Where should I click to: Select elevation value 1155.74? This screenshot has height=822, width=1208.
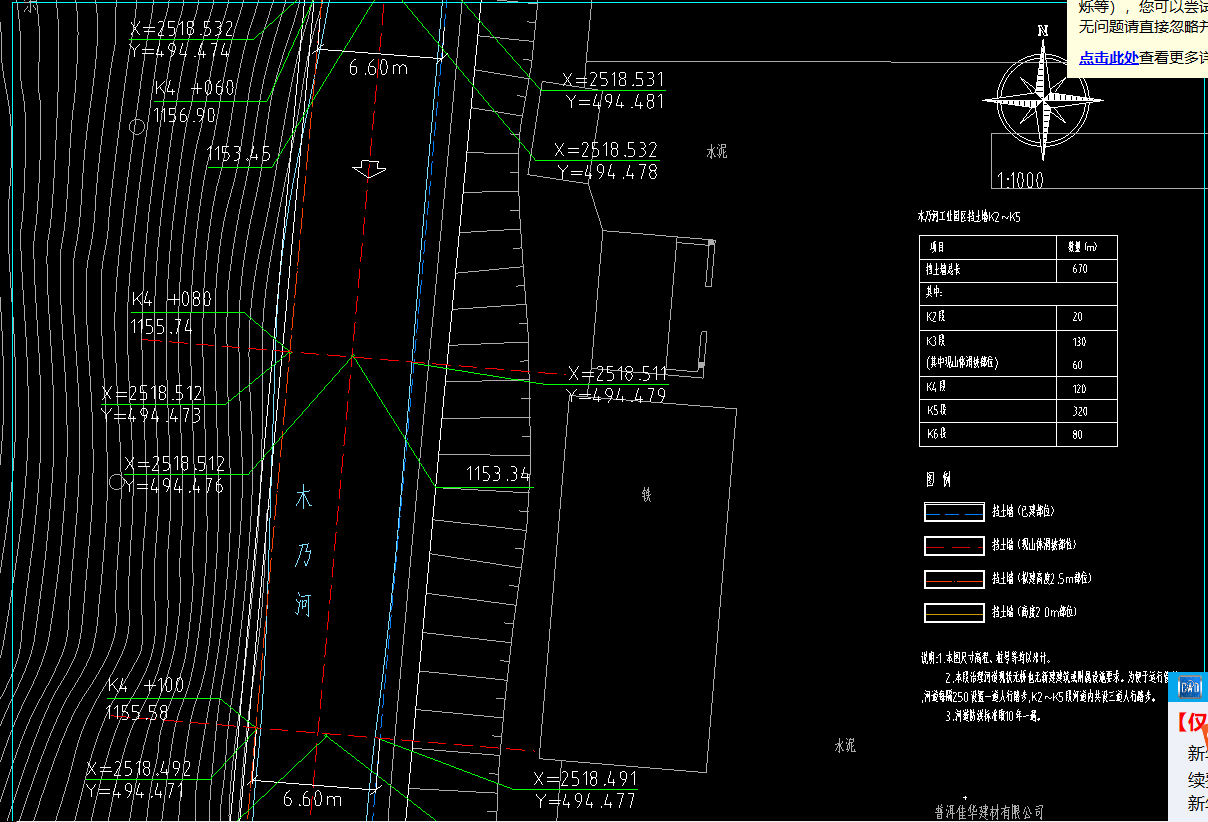(162, 327)
